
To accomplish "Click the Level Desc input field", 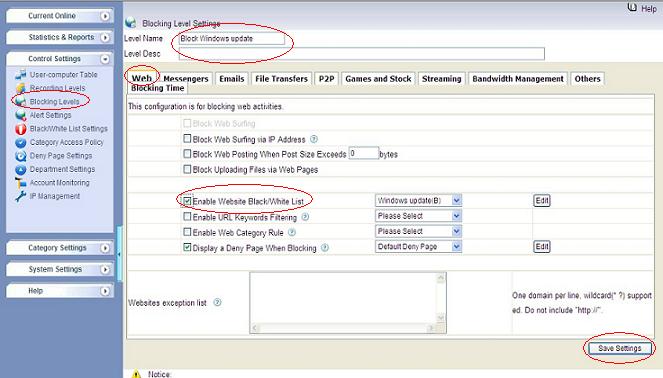I will point(362,54).
